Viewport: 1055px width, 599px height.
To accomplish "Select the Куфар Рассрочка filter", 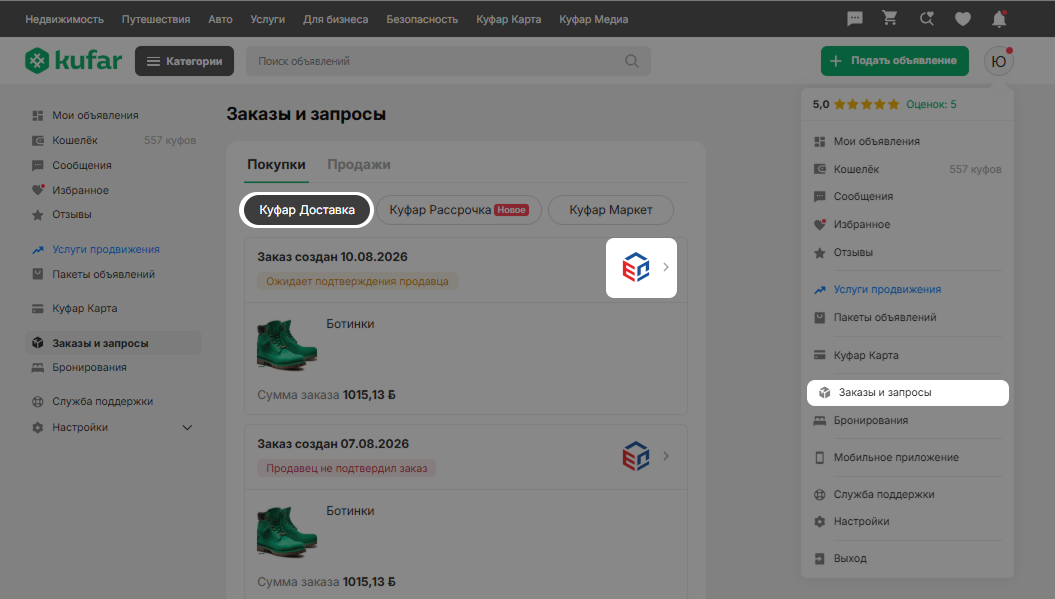I will pyautogui.click(x=459, y=210).
